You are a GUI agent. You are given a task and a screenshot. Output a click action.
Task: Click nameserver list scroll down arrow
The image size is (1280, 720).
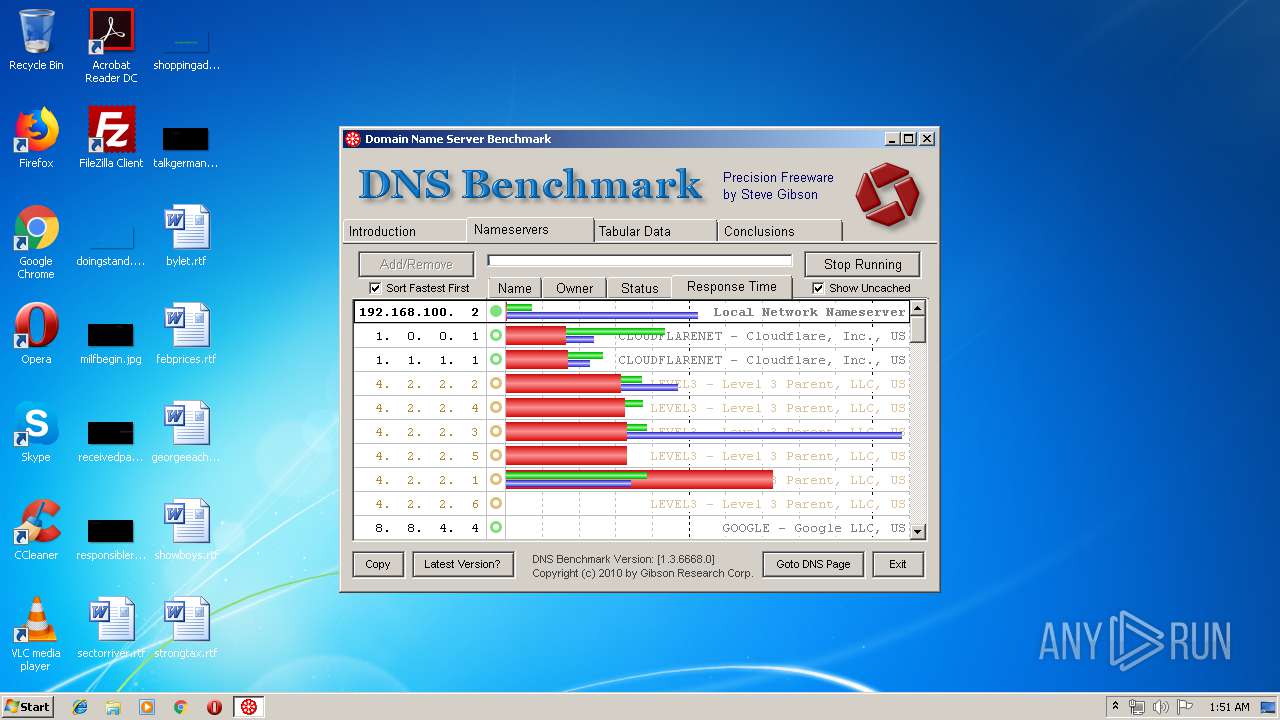(918, 532)
